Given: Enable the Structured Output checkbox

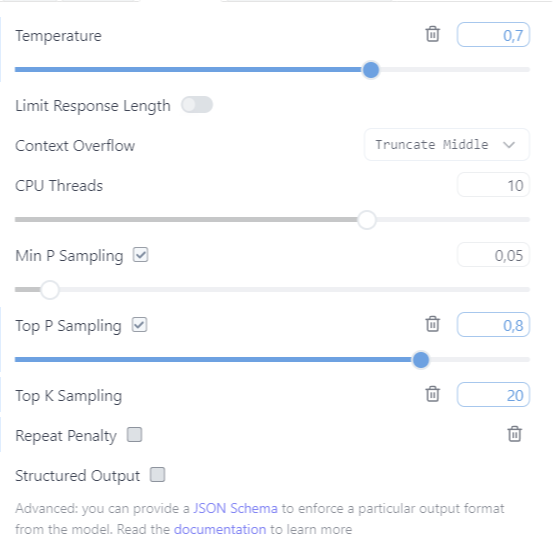Looking at the screenshot, I should (157, 474).
